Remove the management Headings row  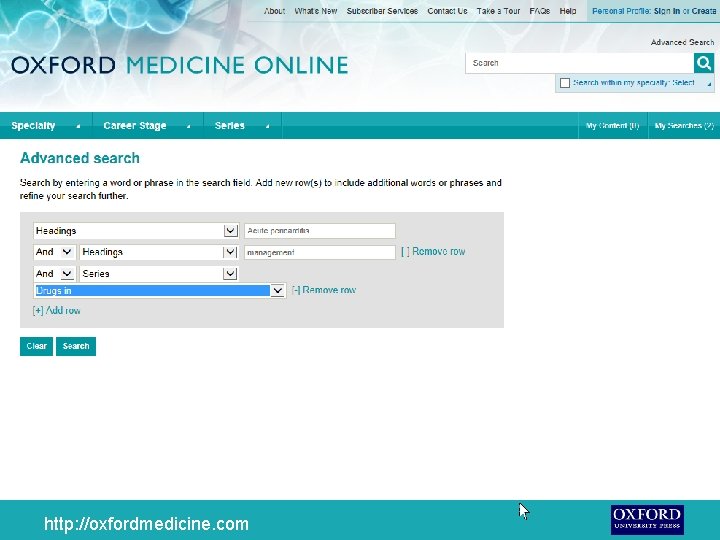433,252
